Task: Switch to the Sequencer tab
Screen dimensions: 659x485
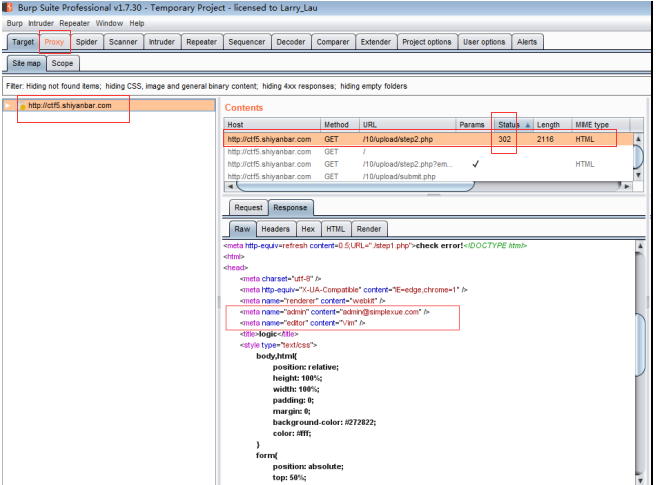Action: pos(247,42)
